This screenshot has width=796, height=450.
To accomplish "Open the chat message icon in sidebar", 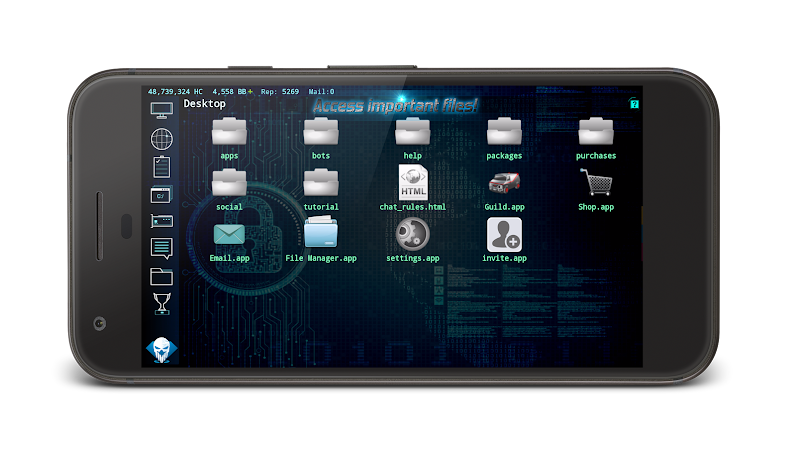I will (161, 249).
